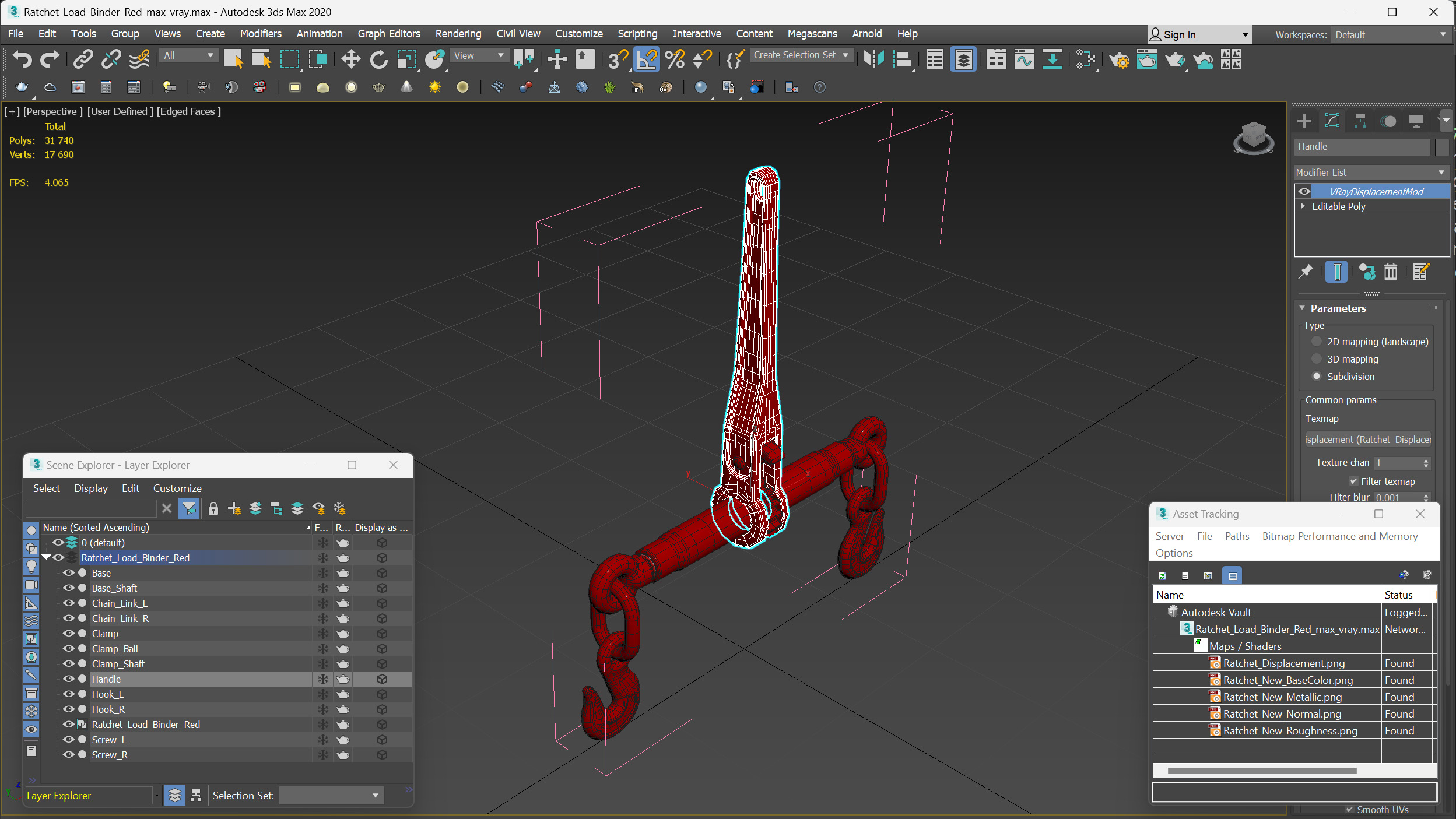This screenshot has width=1456, height=819.
Task: Open Bitmap Performance and Memory menu
Action: pyautogui.click(x=1340, y=536)
